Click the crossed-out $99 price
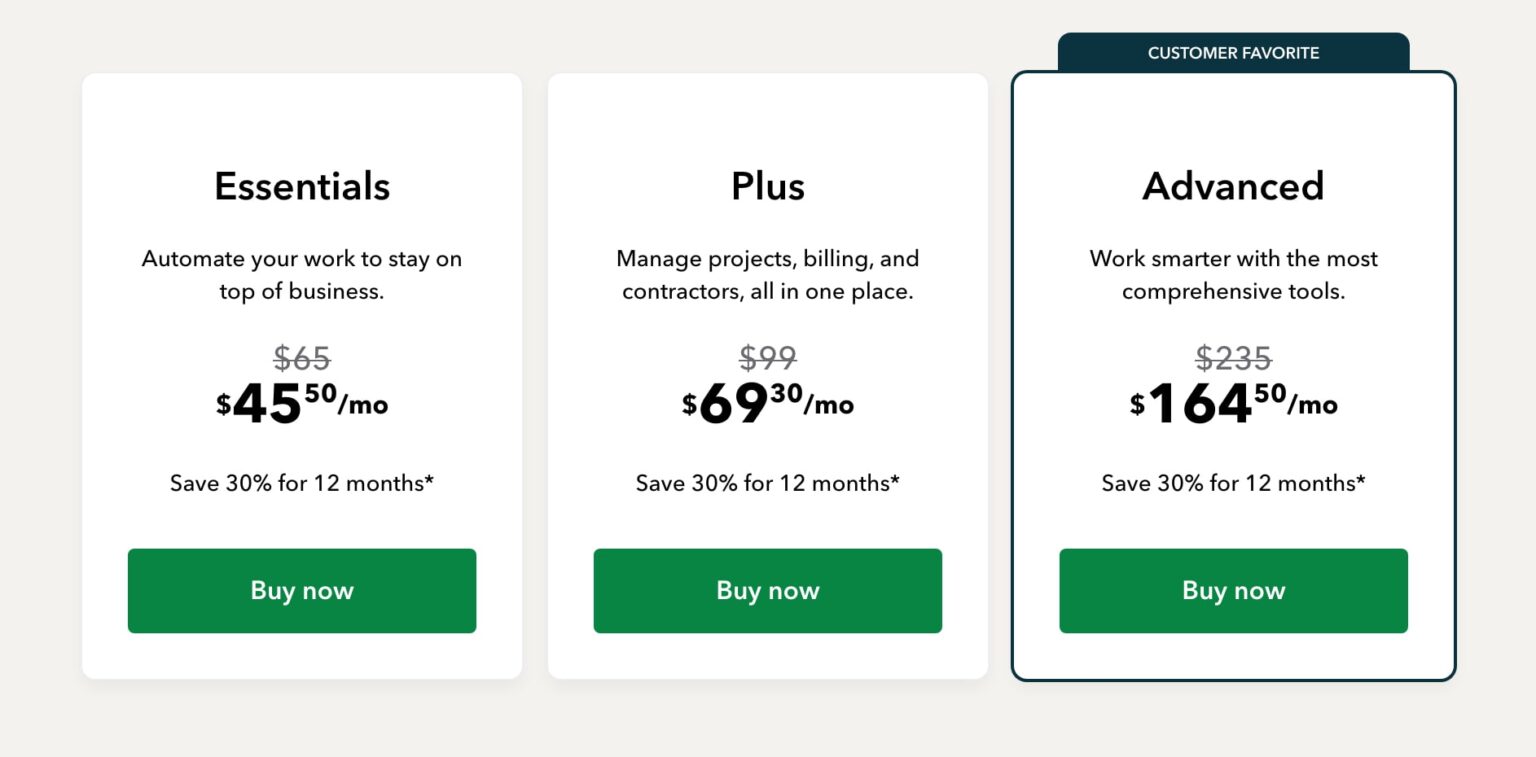Screen dimensions: 1536x757 point(767,357)
